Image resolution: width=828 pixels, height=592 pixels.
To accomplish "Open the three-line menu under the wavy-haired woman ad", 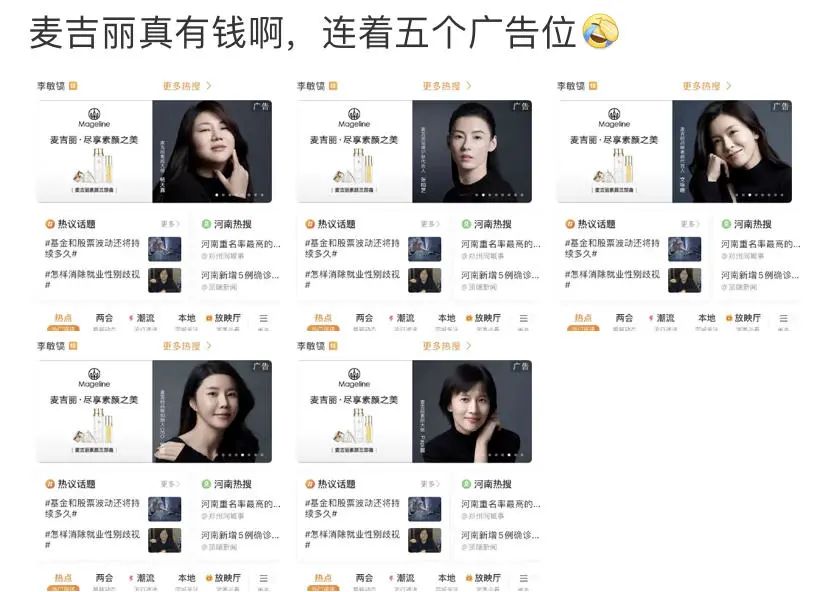I will click(264, 578).
